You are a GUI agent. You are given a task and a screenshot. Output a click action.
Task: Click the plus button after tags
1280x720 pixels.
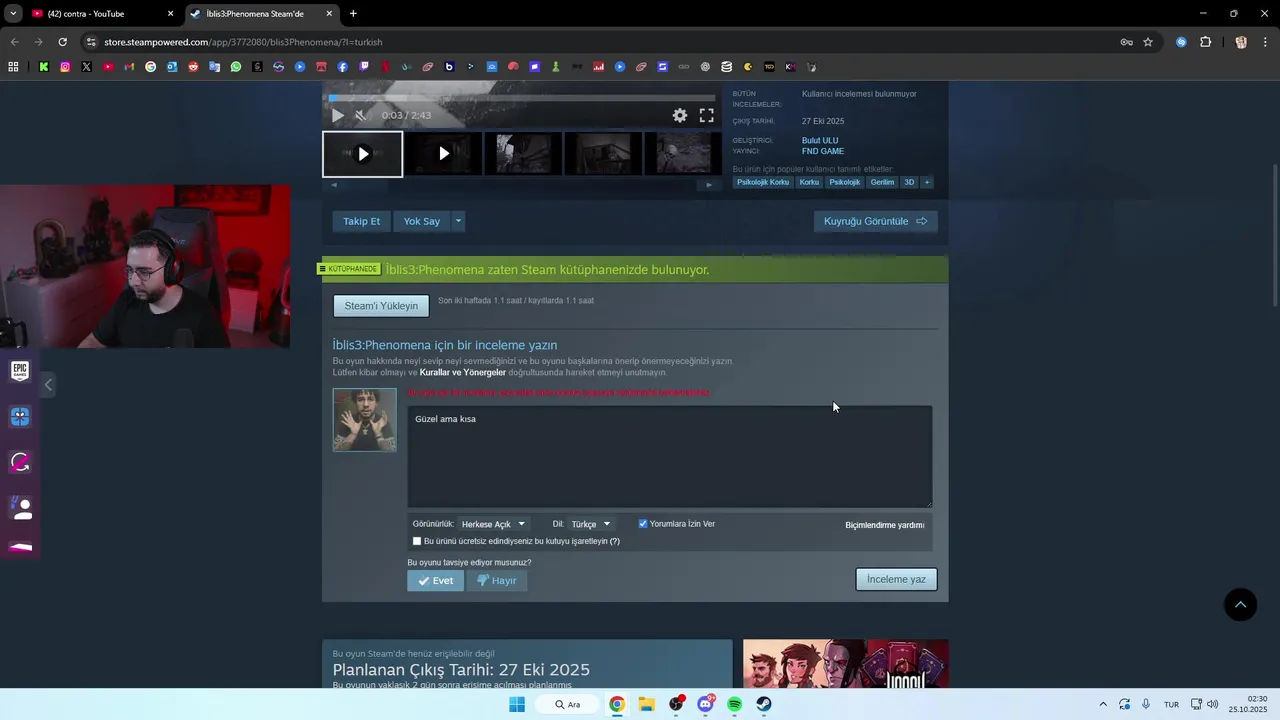coord(927,182)
